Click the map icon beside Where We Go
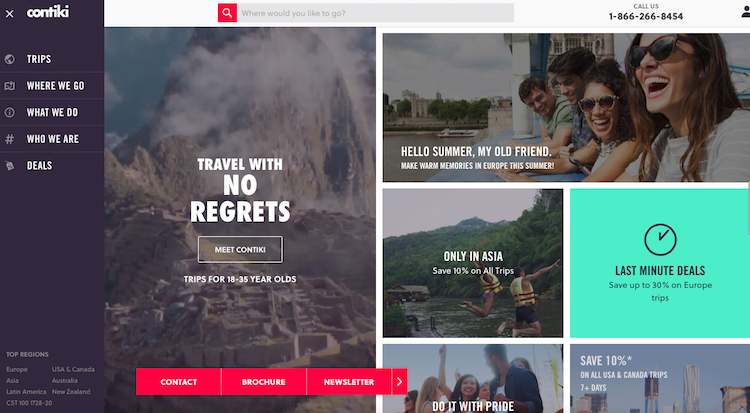The width and height of the screenshot is (750, 413). tap(10, 86)
